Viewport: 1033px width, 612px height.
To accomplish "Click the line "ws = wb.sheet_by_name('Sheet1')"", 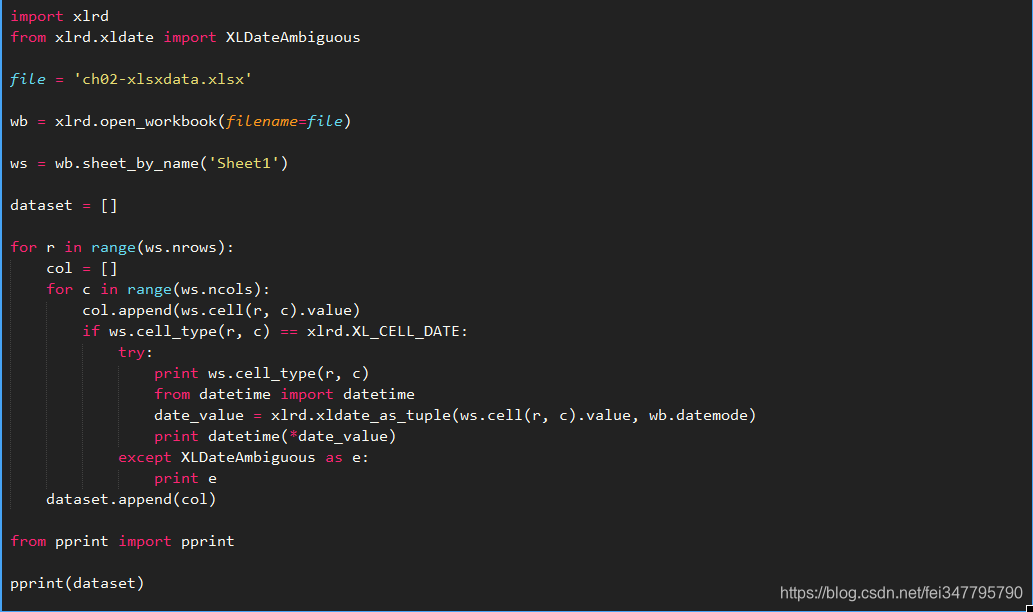I will pos(149,163).
